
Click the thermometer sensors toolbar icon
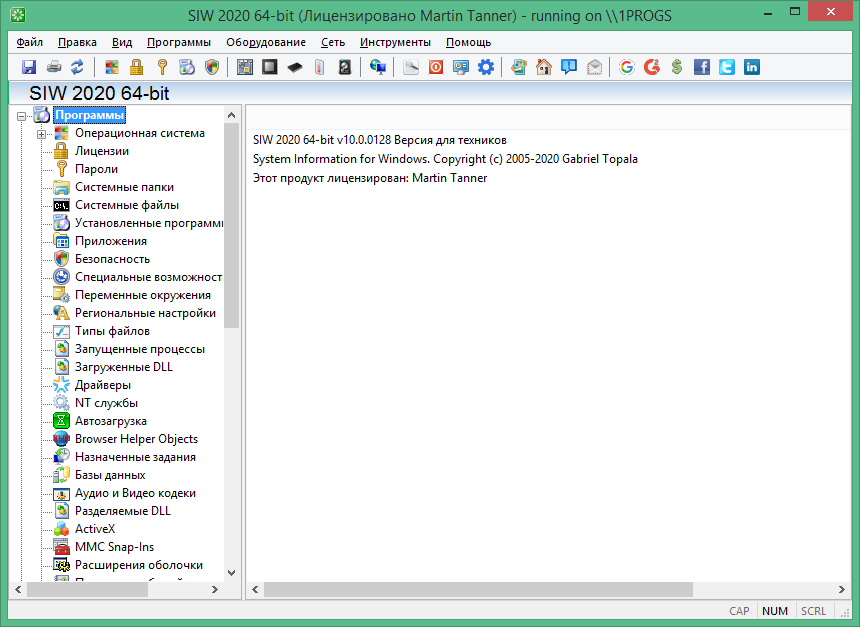pos(320,67)
